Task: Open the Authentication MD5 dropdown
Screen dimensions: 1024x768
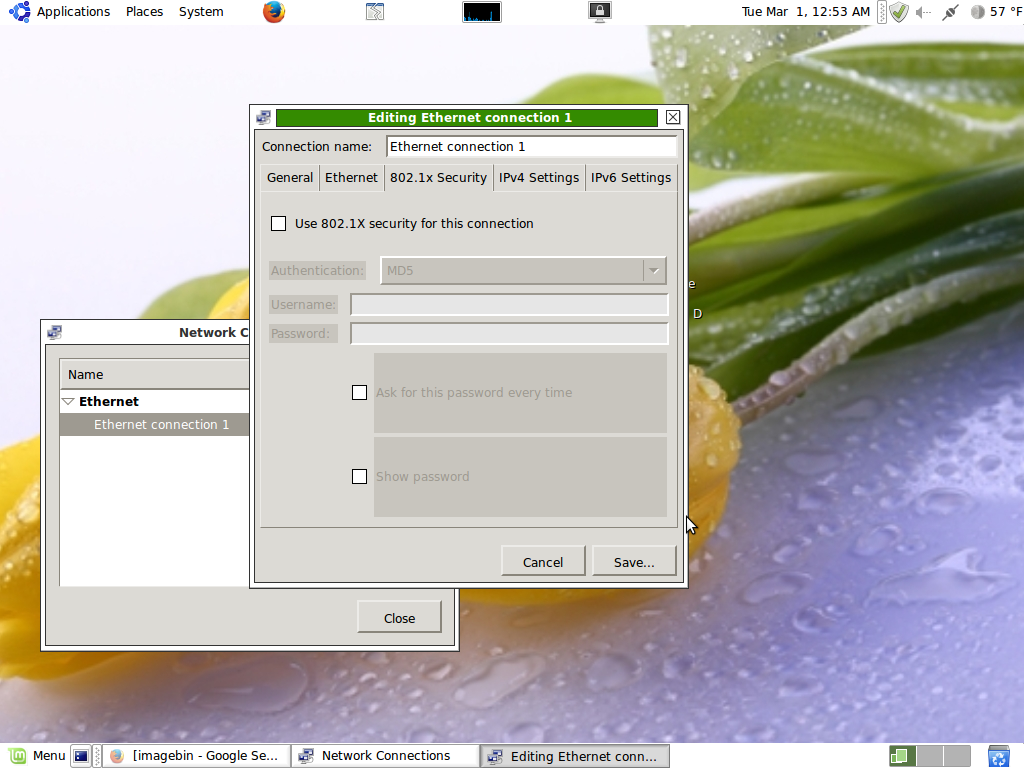Action: tap(523, 270)
